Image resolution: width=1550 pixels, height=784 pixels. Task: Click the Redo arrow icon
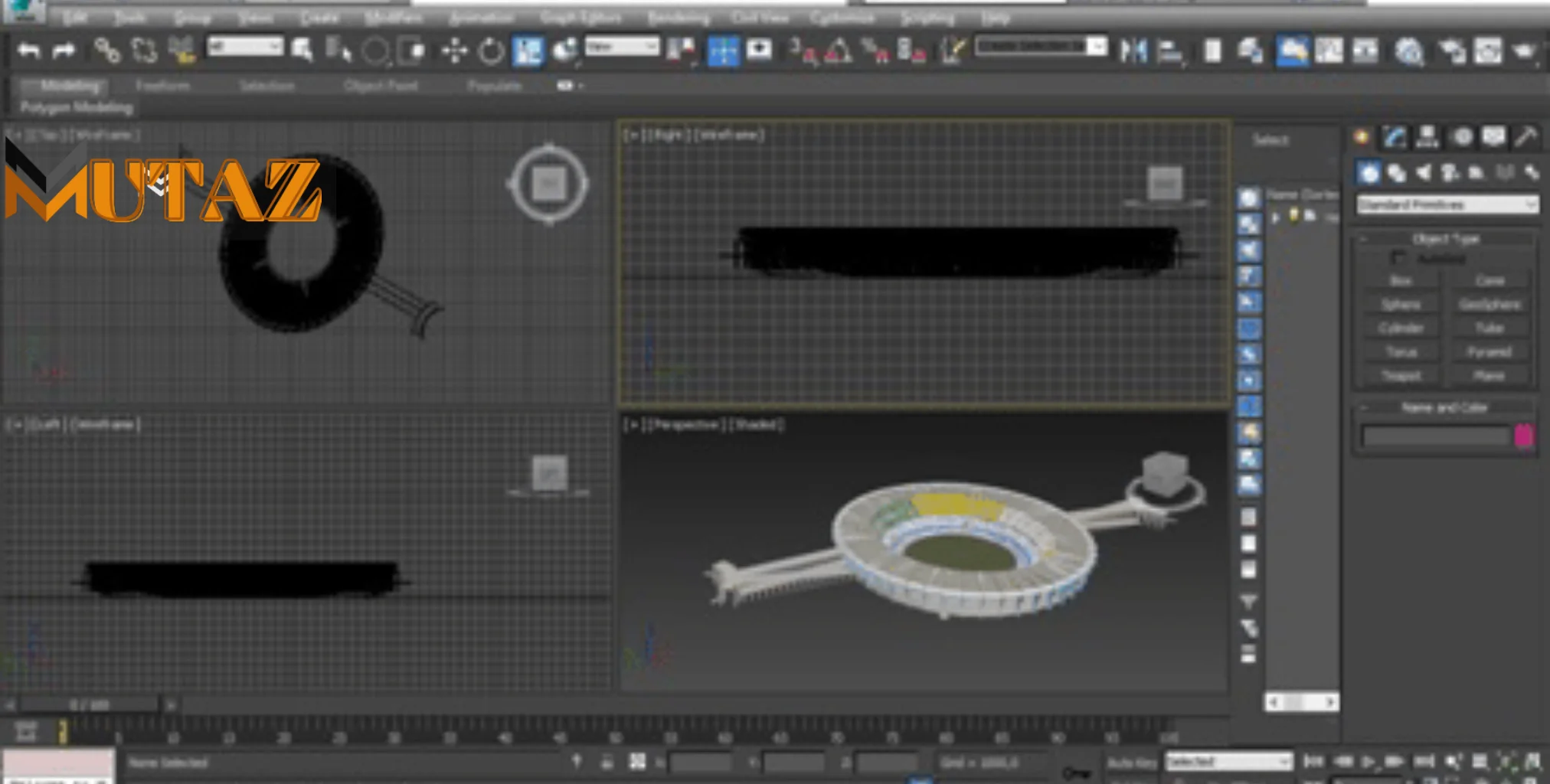coord(64,51)
